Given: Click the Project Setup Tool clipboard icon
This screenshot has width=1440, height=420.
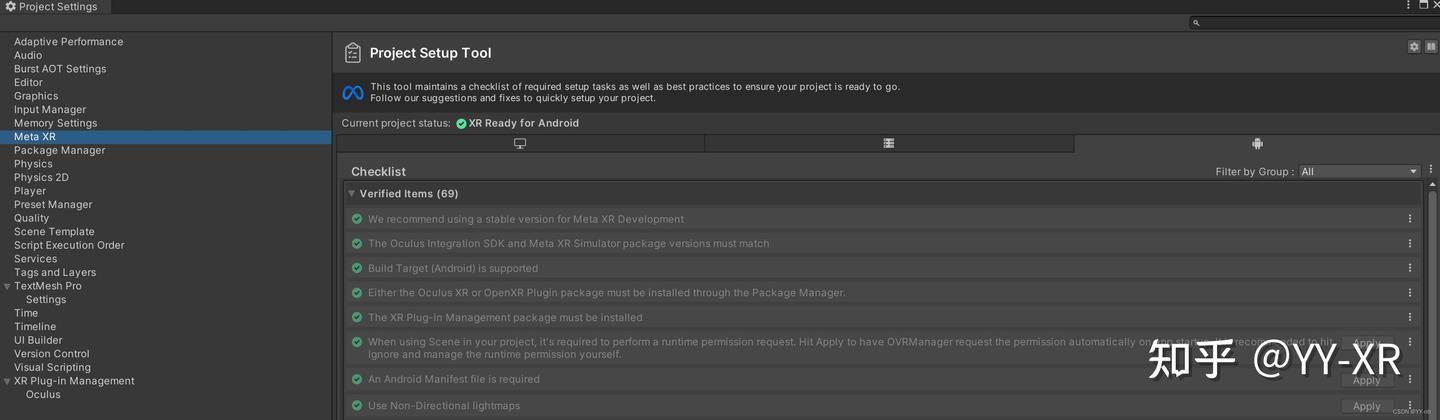Looking at the screenshot, I should click(x=352, y=53).
